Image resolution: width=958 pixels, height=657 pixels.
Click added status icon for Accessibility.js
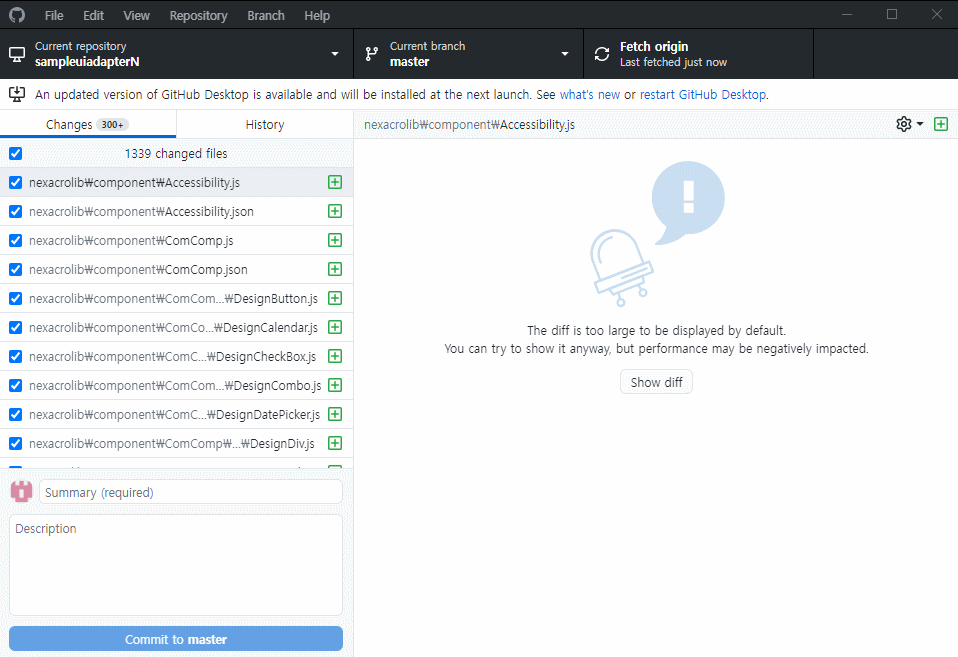[335, 182]
